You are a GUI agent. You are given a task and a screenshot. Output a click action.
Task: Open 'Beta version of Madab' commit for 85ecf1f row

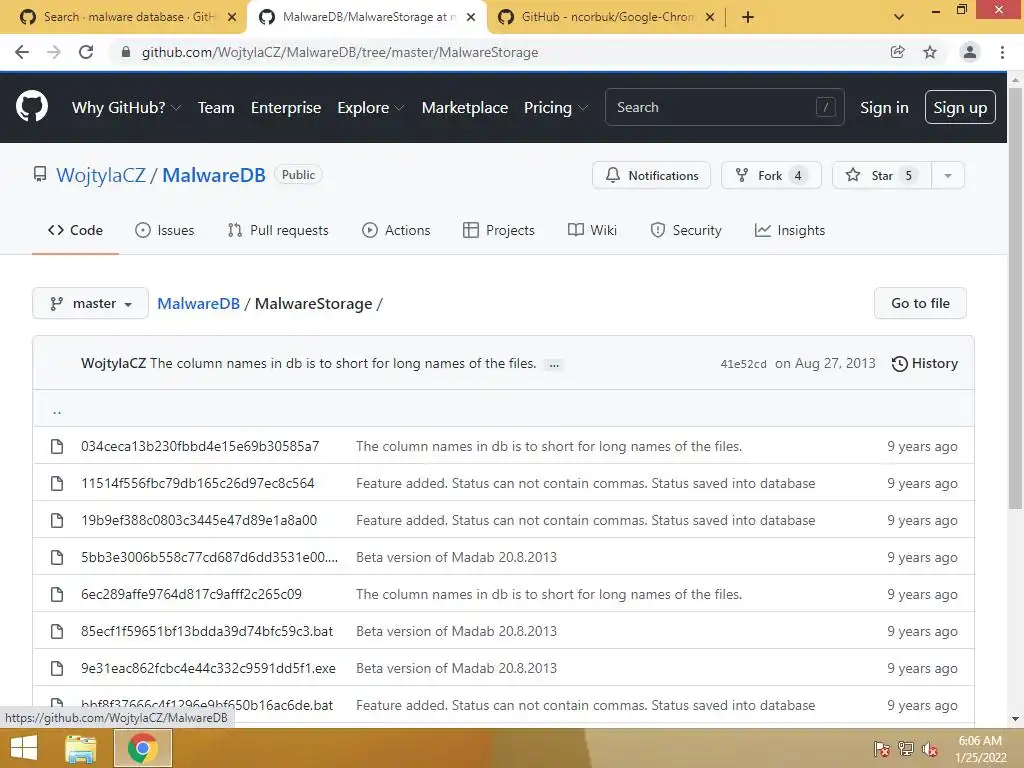pos(456,632)
